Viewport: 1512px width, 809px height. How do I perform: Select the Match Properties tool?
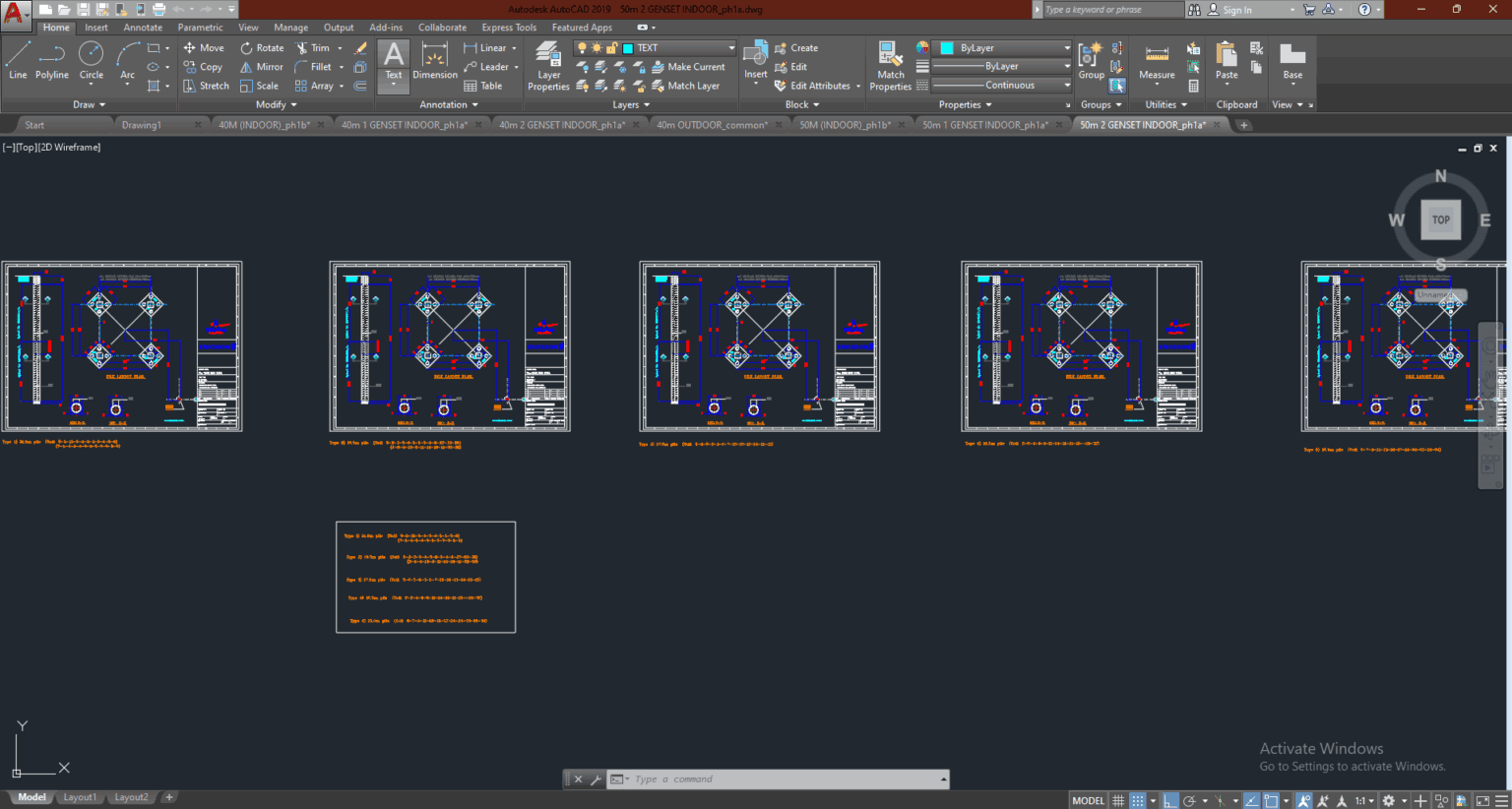(x=889, y=64)
